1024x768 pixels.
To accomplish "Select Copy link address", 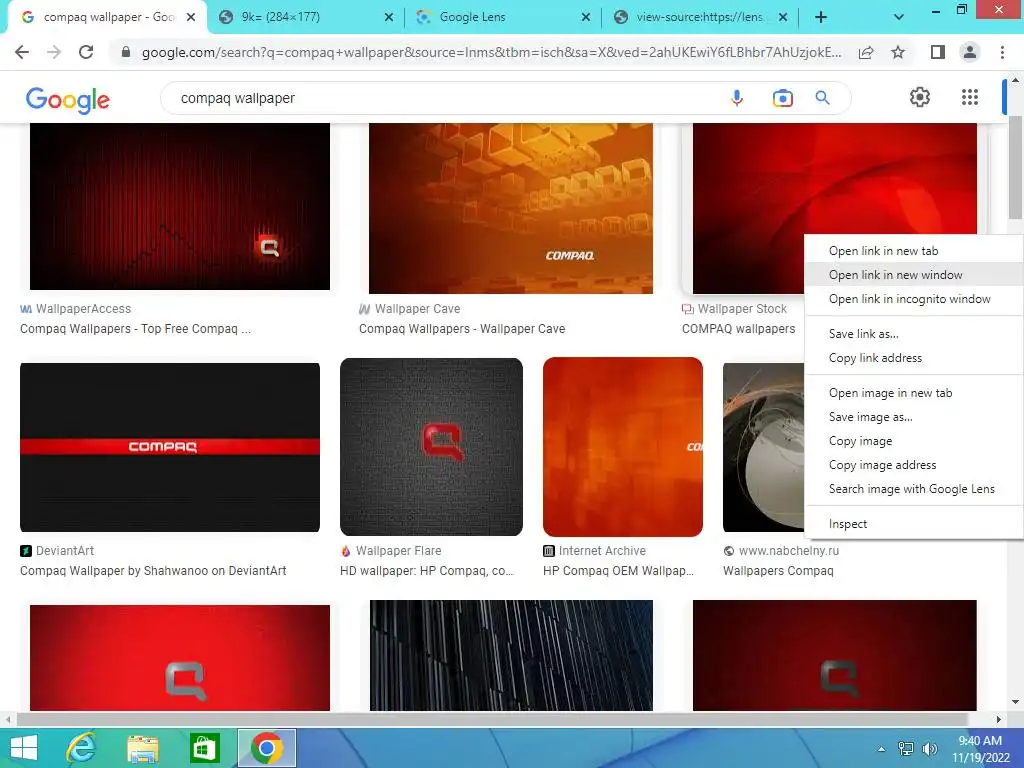I will pyautogui.click(x=914, y=358).
